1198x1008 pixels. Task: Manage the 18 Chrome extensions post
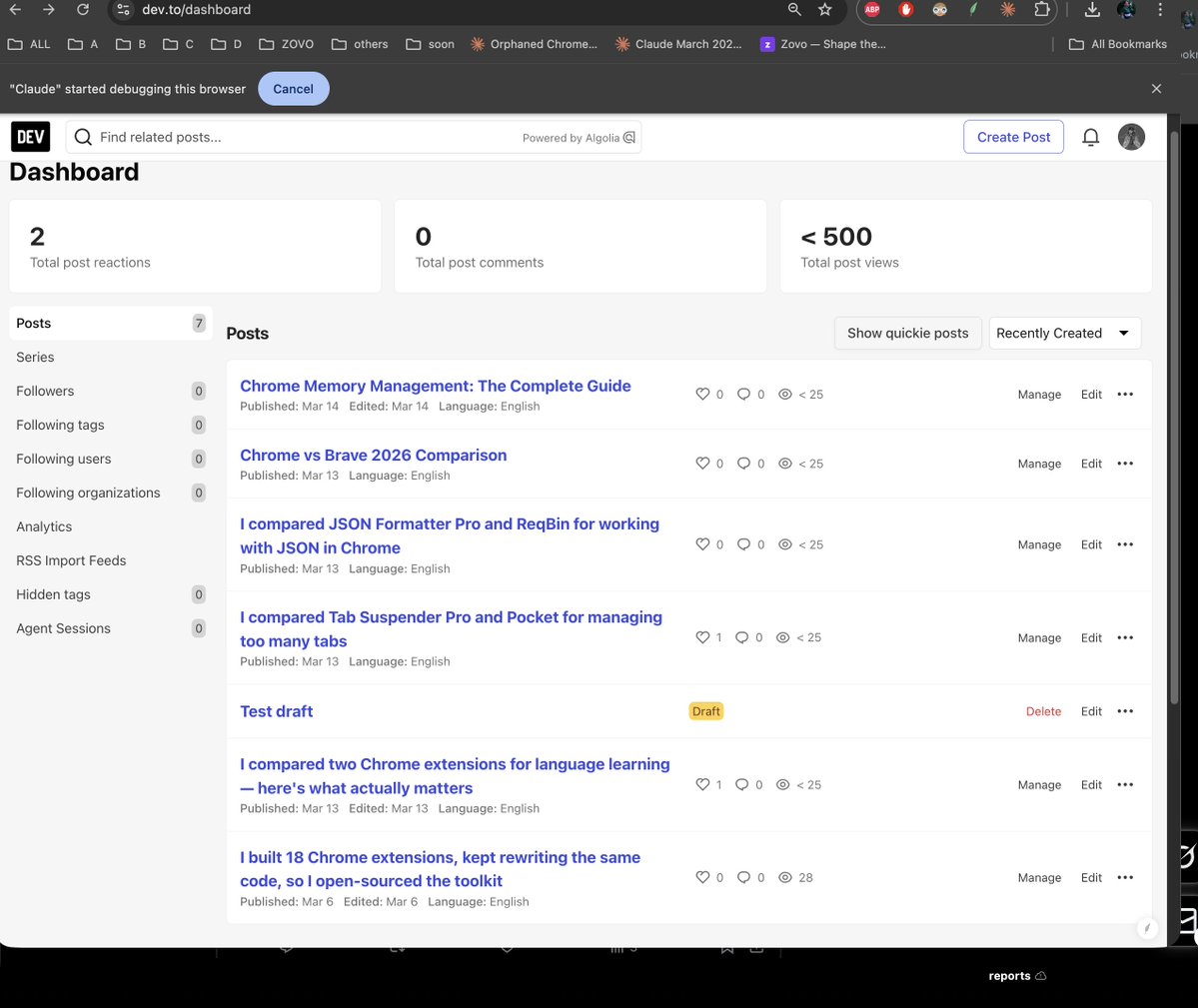click(1039, 877)
